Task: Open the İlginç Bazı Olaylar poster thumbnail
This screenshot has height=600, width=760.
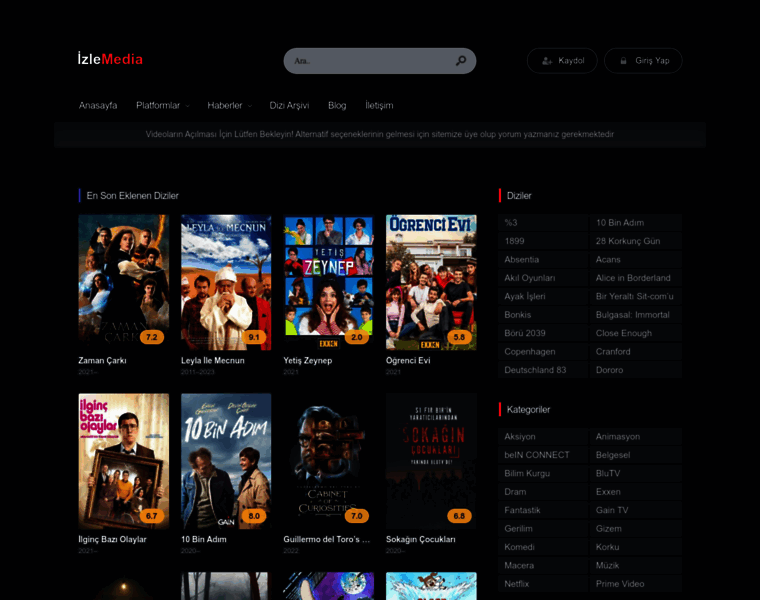Action: (124, 461)
